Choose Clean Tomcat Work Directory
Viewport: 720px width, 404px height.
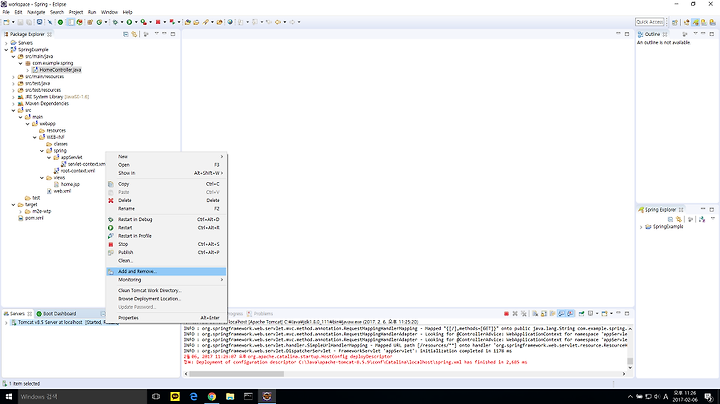pos(166,290)
